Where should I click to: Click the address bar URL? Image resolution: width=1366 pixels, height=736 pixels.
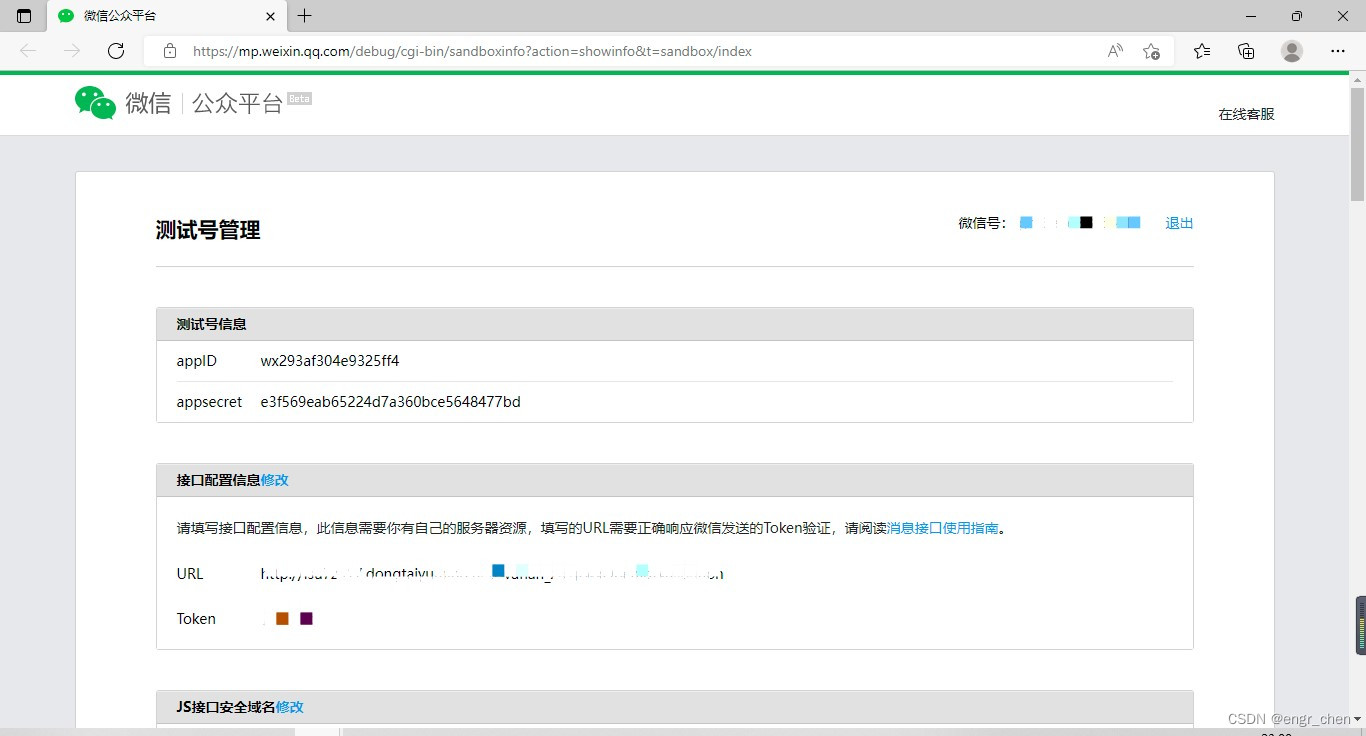pyautogui.click(x=472, y=51)
